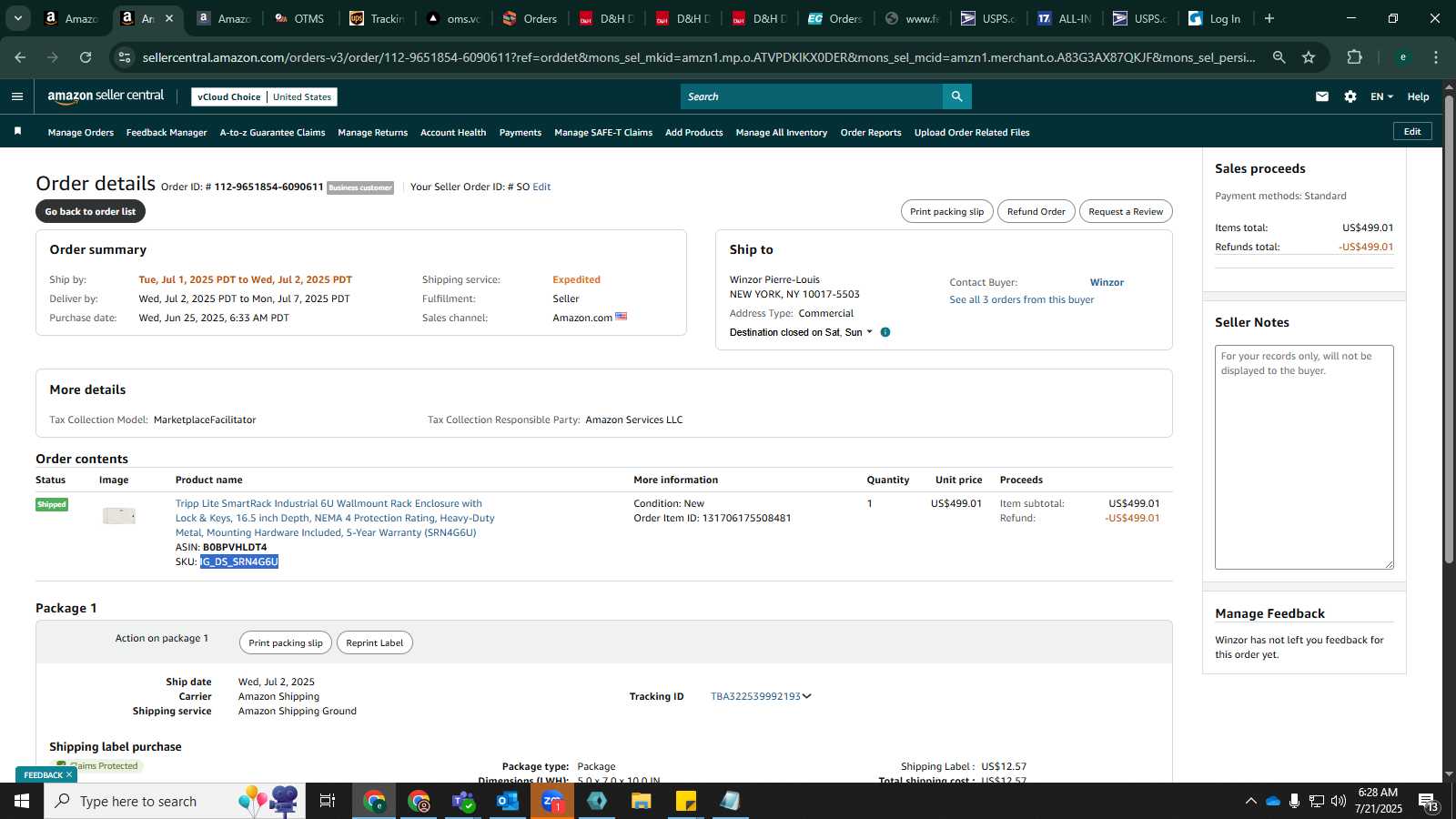Open Account Health menu item

click(453, 132)
